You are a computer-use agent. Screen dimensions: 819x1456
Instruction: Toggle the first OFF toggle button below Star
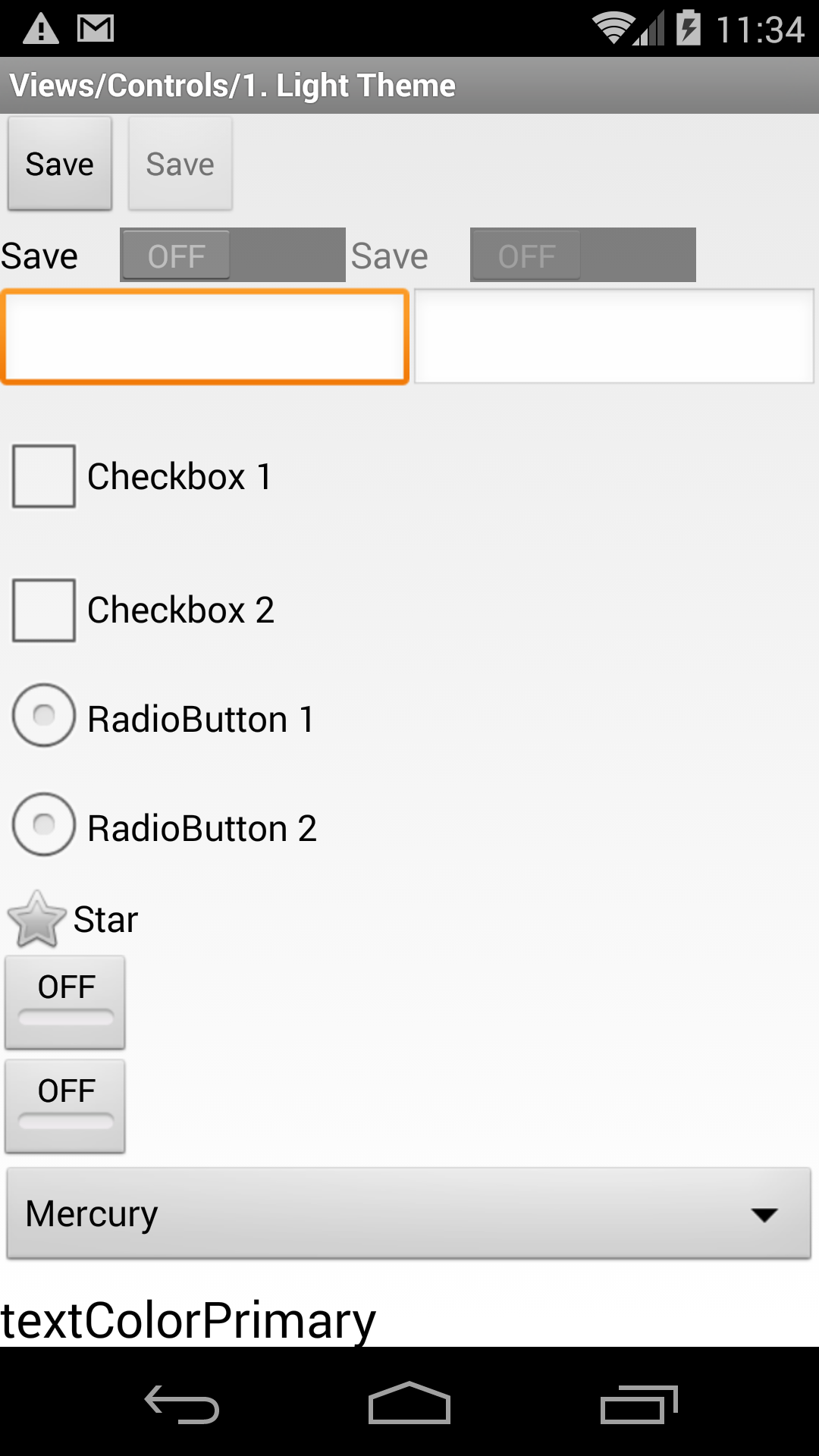click(x=65, y=1003)
